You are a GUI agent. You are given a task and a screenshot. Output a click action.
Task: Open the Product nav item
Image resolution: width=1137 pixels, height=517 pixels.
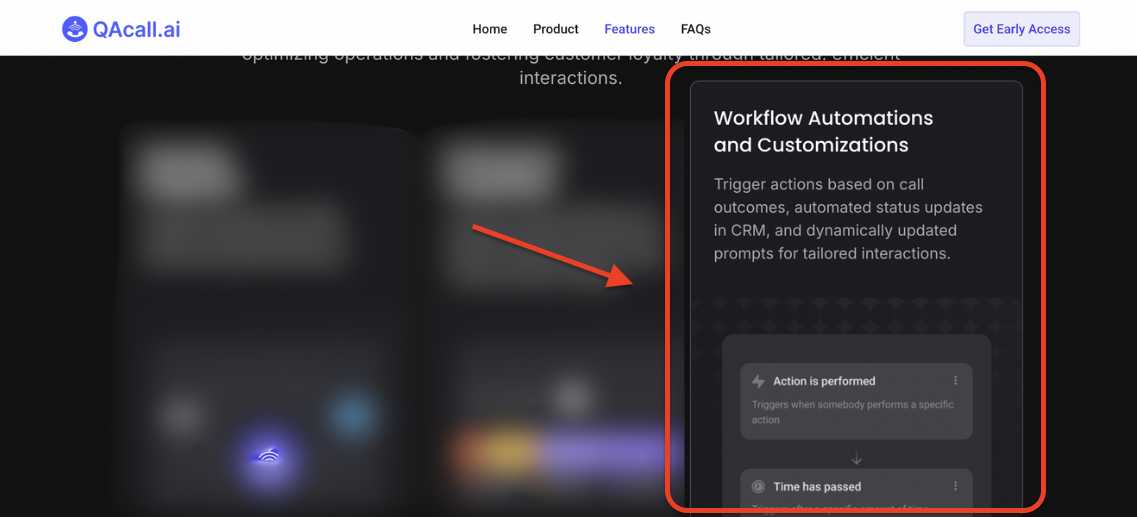click(555, 29)
